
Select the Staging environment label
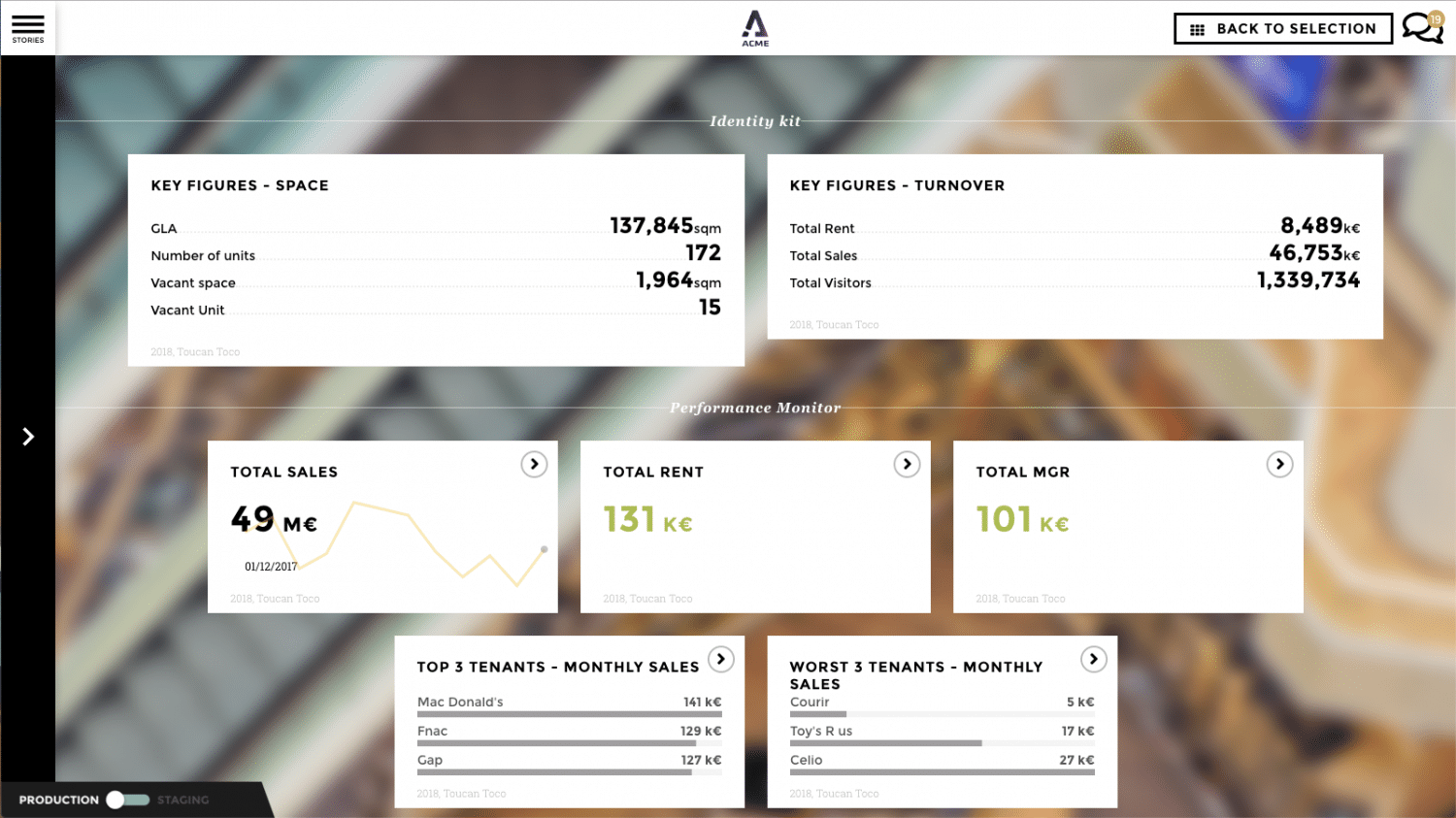click(x=182, y=800)
